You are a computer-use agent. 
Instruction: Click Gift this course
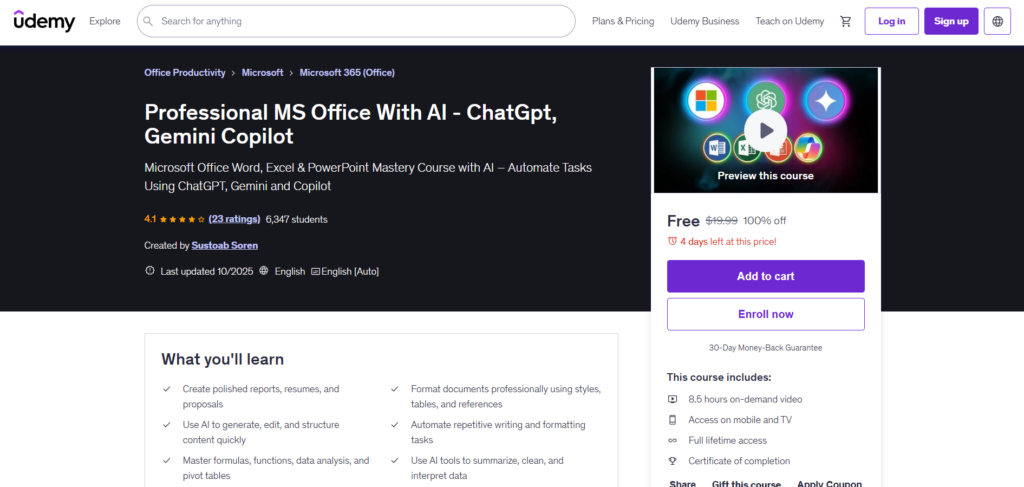pos(746,483)
